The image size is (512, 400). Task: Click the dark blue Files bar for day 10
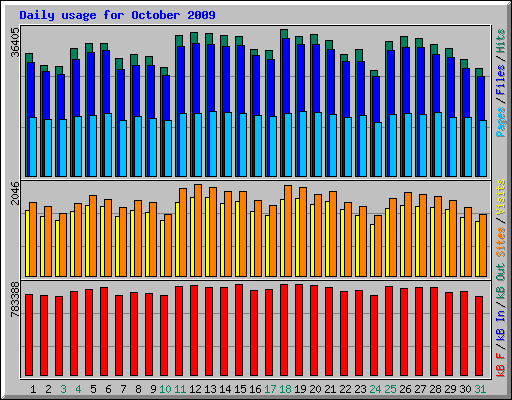pyautogui.click(x=166, y=98)
